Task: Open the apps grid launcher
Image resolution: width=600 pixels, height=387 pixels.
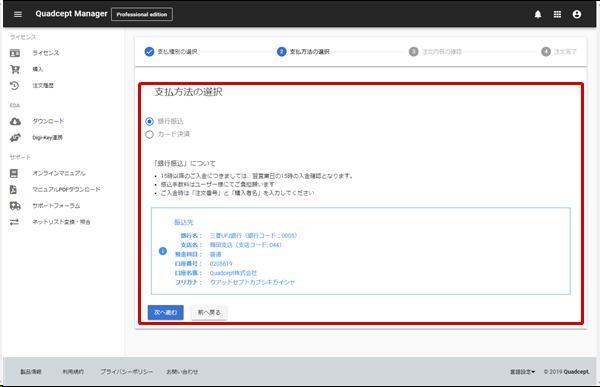Action: pos(557,14)
